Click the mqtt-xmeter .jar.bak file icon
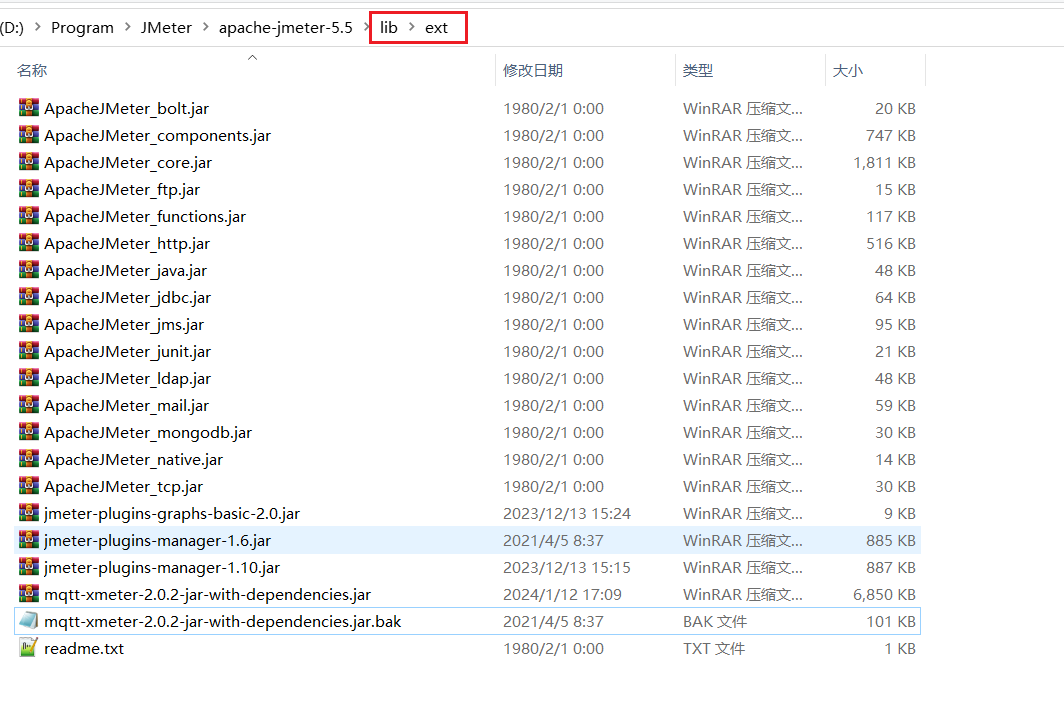This screenshot has height=710, width=1064. click(28, 621)
